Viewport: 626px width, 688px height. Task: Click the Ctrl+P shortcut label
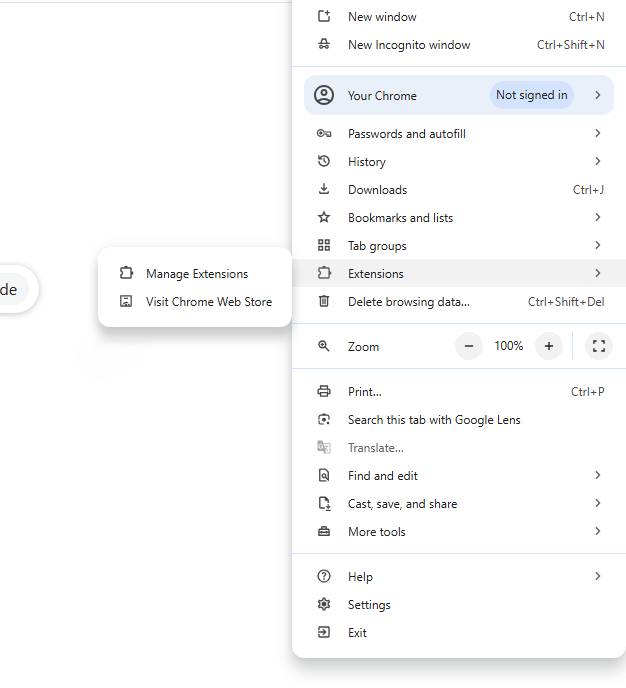point(587,391)
